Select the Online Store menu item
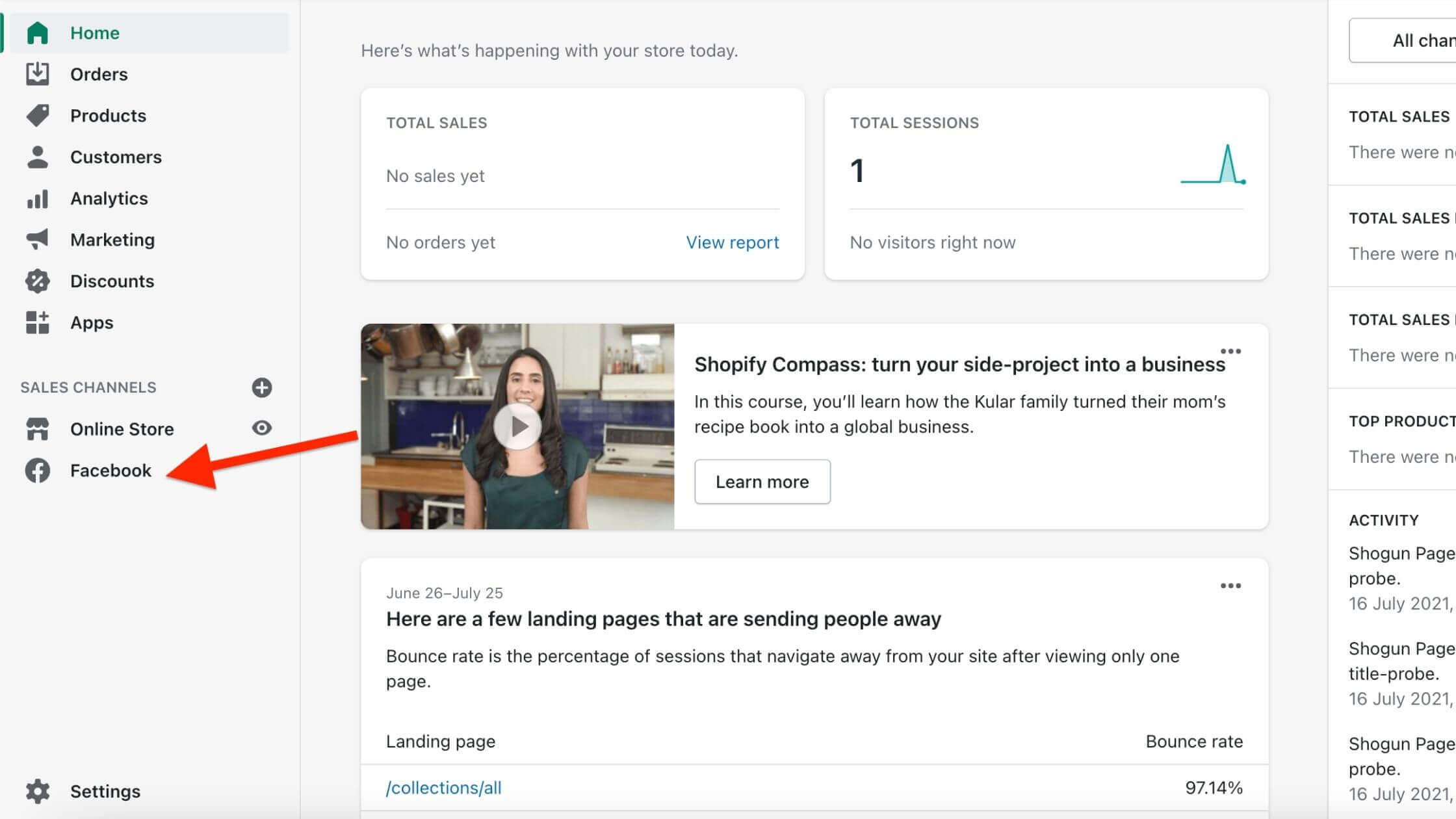 (x=122, y=429)
